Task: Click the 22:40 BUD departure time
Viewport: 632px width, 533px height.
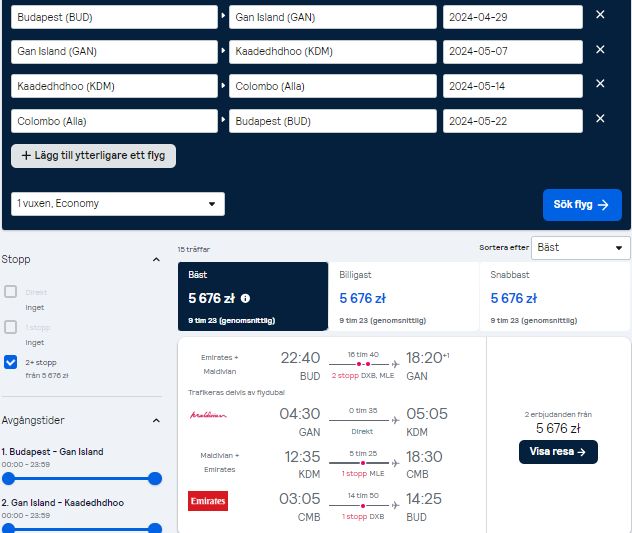Action: click(300, 358)
